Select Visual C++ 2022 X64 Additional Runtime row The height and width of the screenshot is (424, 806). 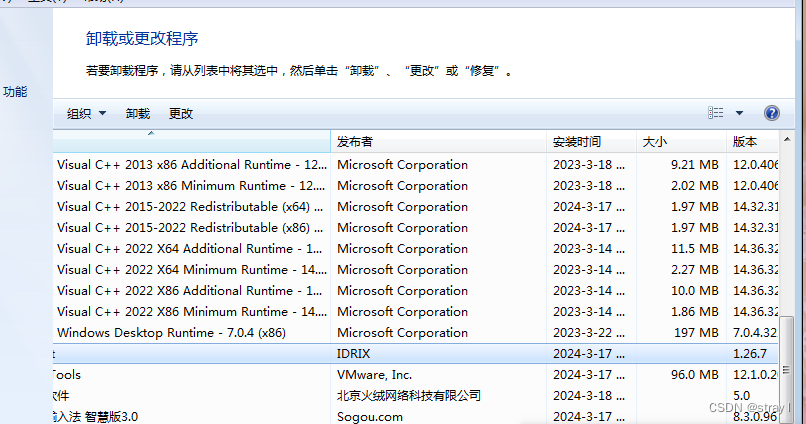[x=416, y=249]
